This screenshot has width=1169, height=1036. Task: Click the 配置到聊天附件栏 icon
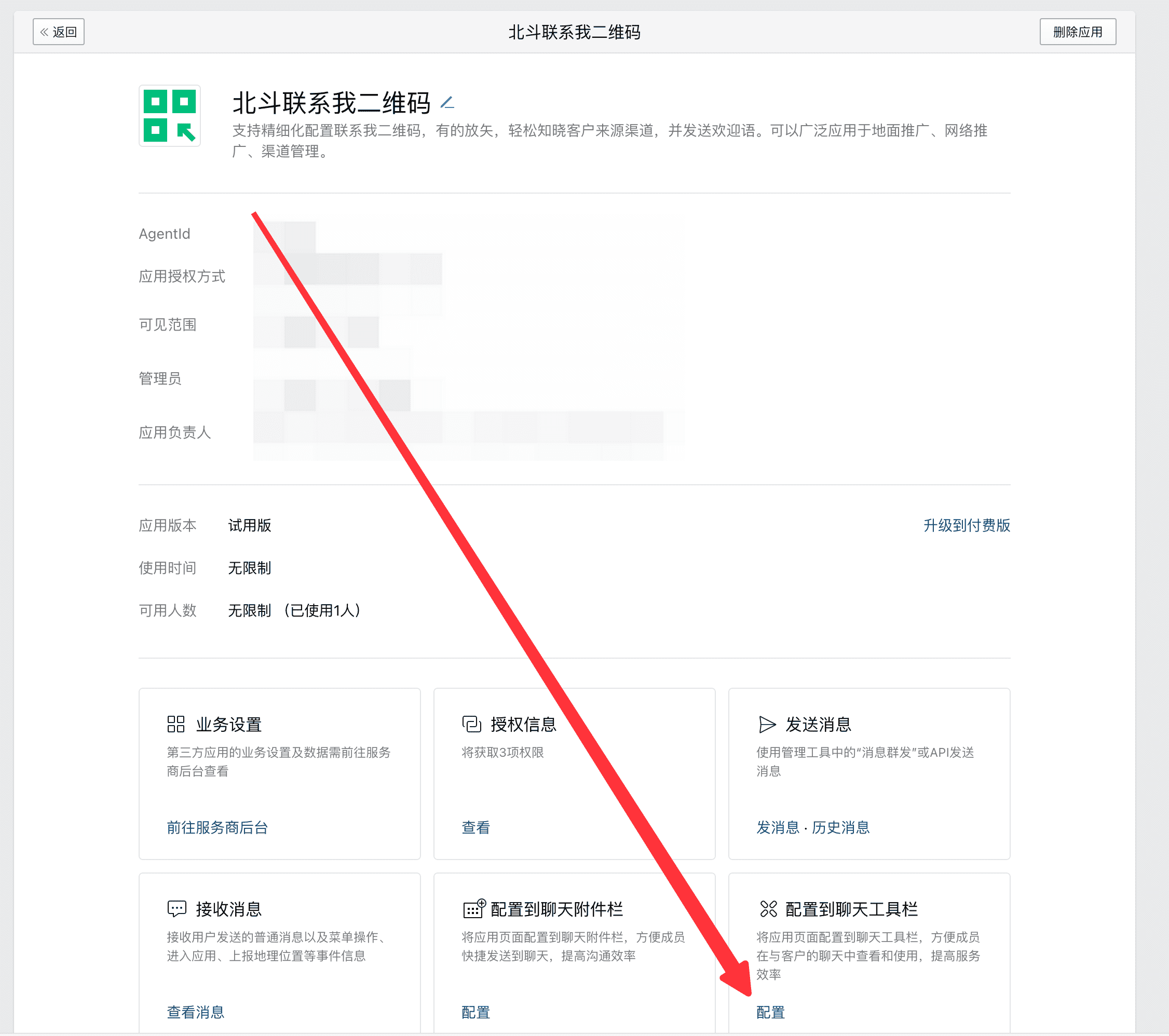coord(473,907)
